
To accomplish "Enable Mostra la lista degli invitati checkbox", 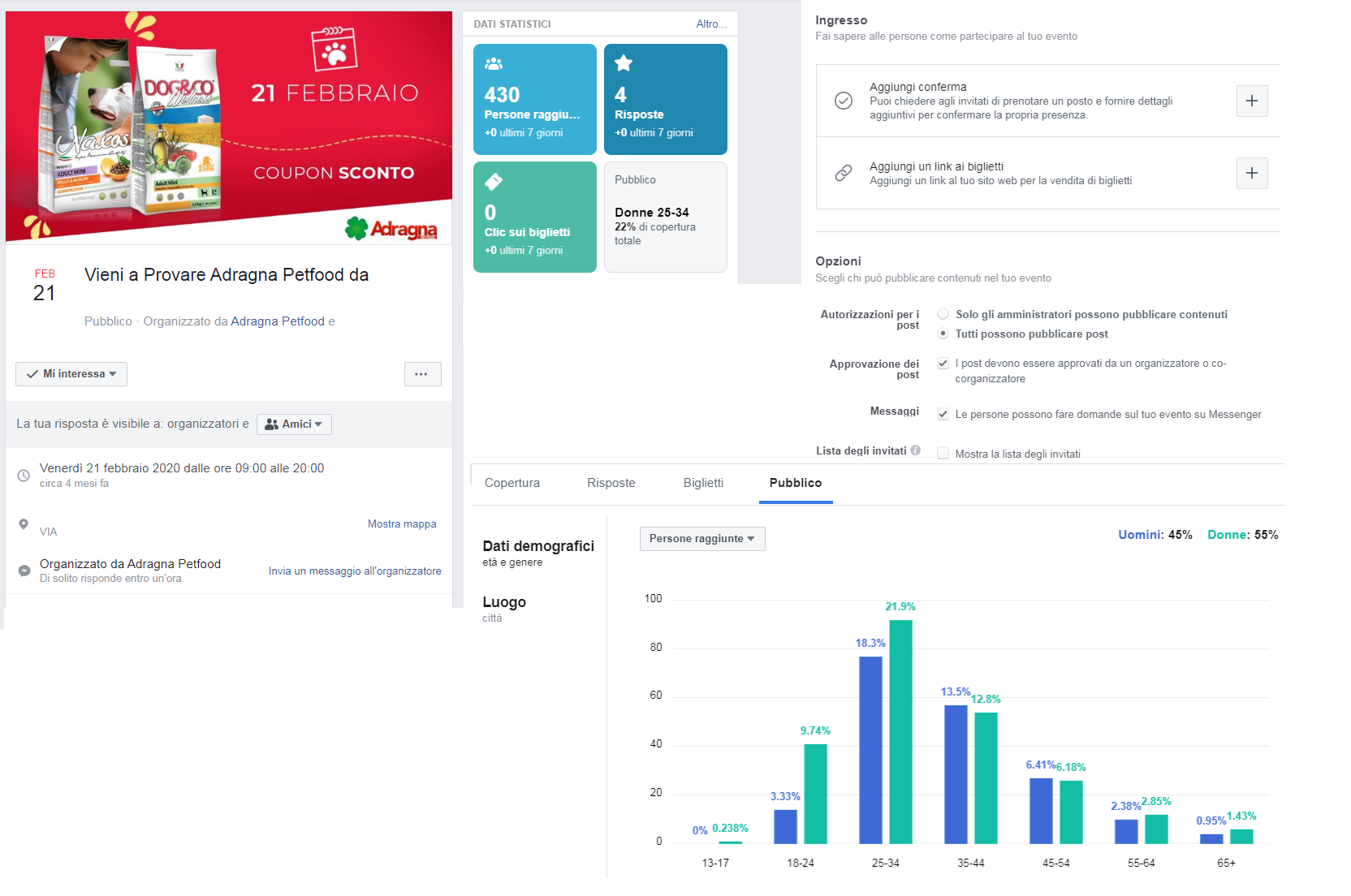I will point(943,454).
